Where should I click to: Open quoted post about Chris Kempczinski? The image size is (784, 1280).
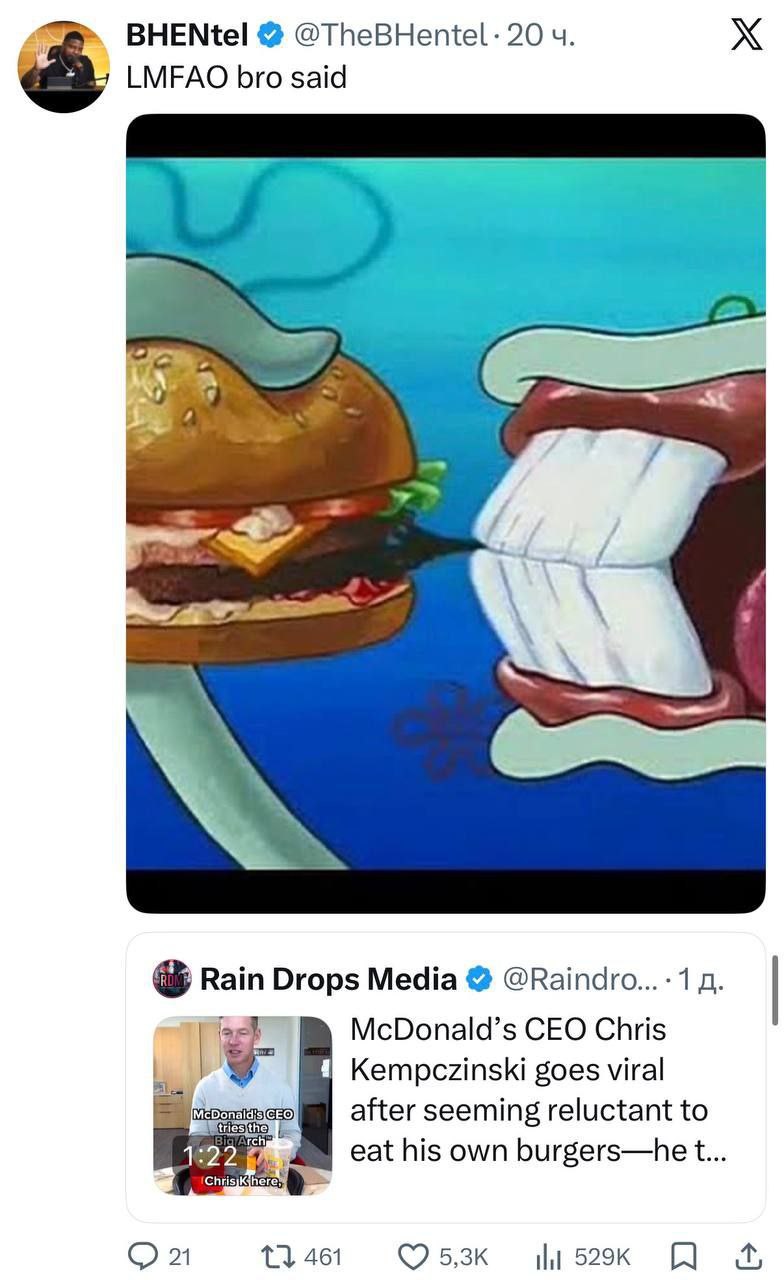click(x=540, y=1090)
